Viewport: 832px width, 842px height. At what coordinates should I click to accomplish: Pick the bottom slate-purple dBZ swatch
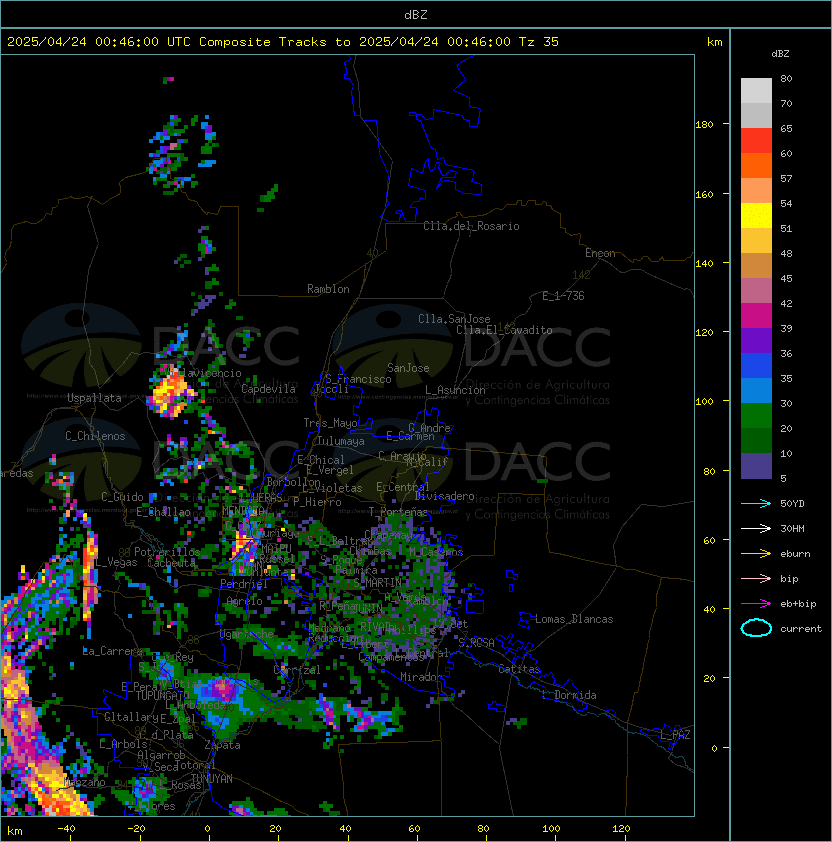[756, 466]
